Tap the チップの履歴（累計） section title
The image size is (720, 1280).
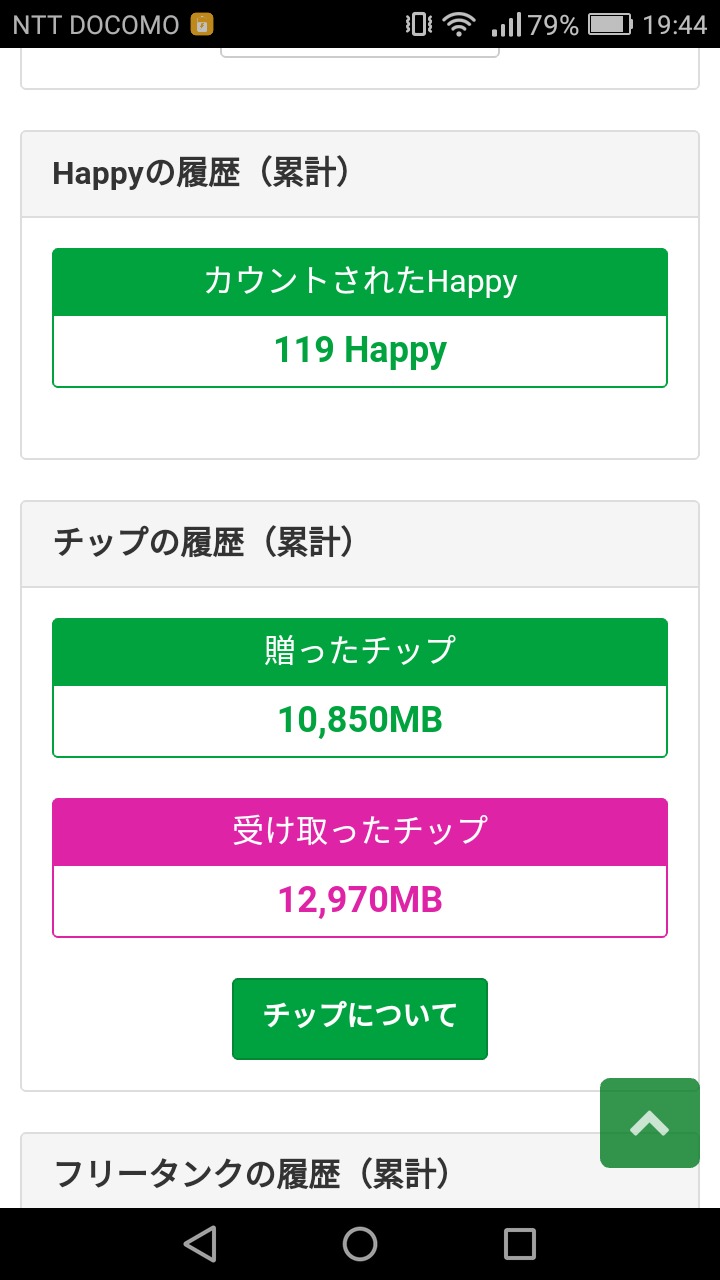tap(204, 543)
